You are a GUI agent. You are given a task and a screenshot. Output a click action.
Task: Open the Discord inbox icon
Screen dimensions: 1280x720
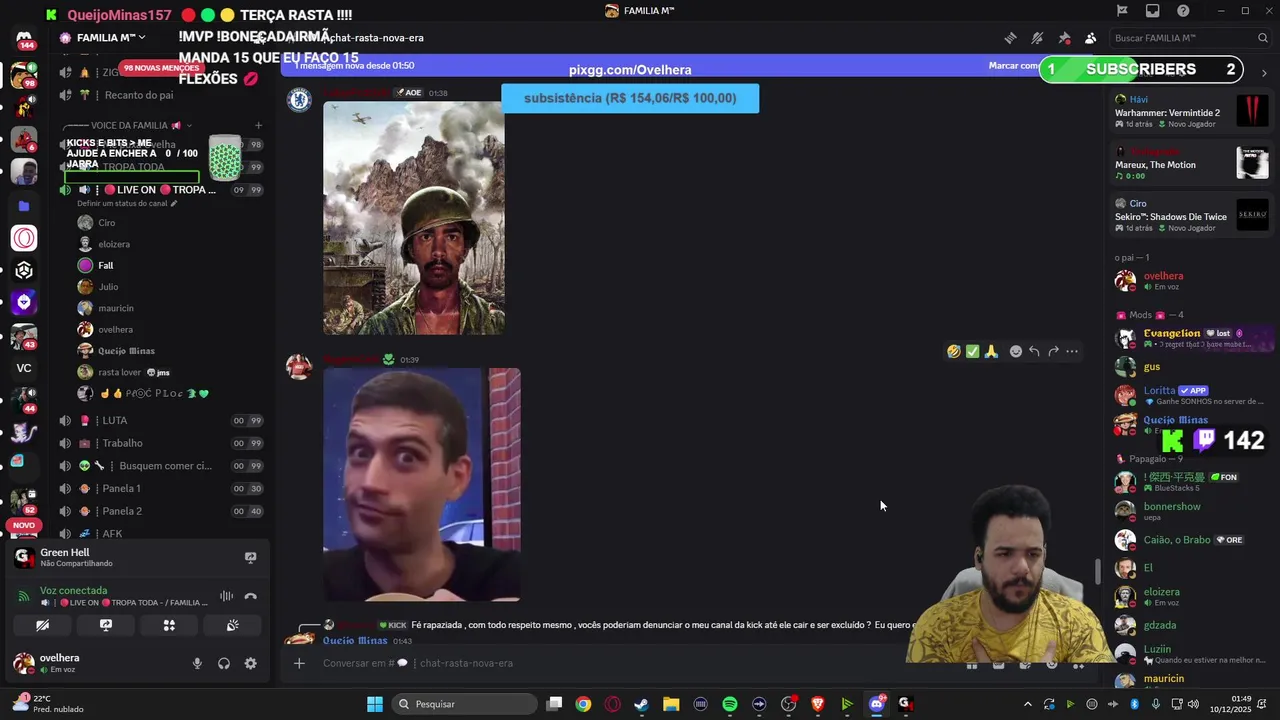pyautogui.click(x=1153, y=11)
